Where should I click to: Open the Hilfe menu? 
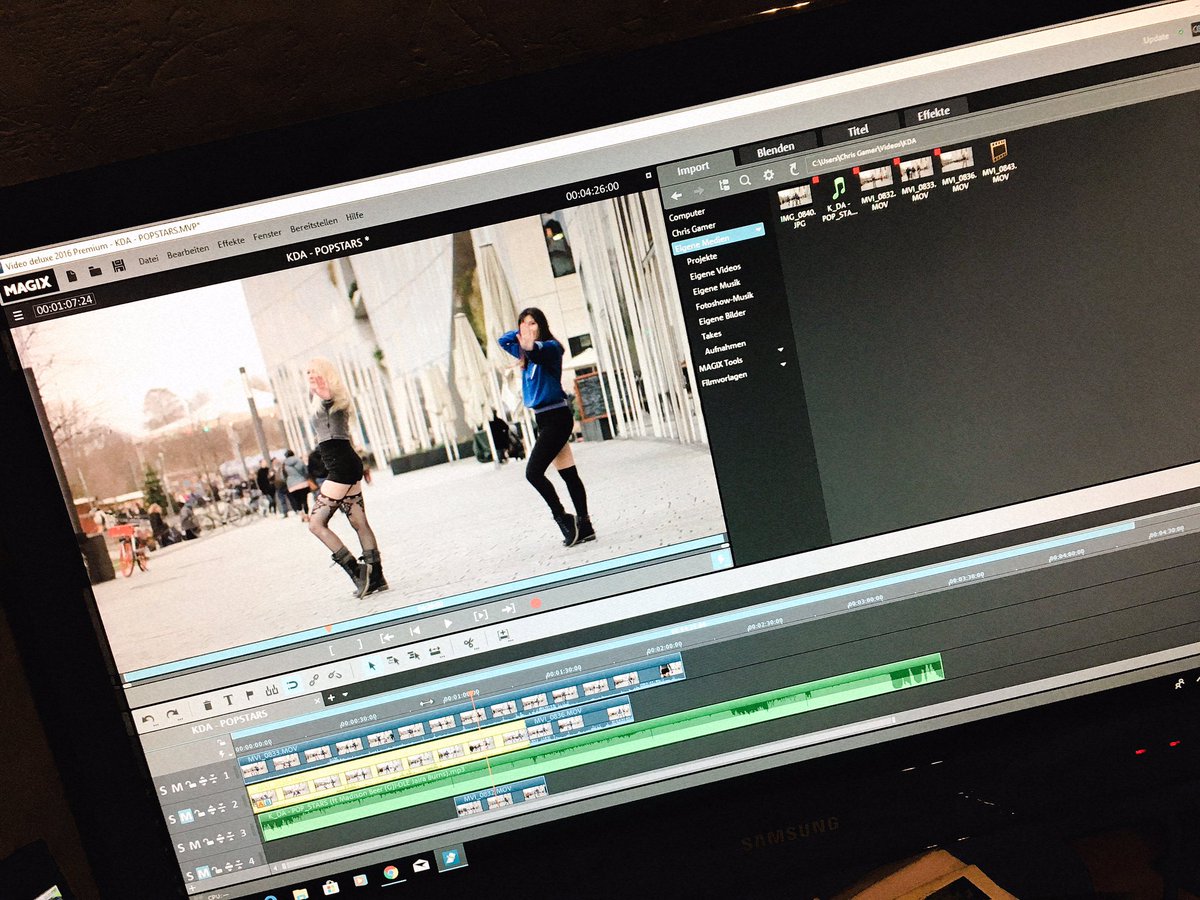pos(354,216)
